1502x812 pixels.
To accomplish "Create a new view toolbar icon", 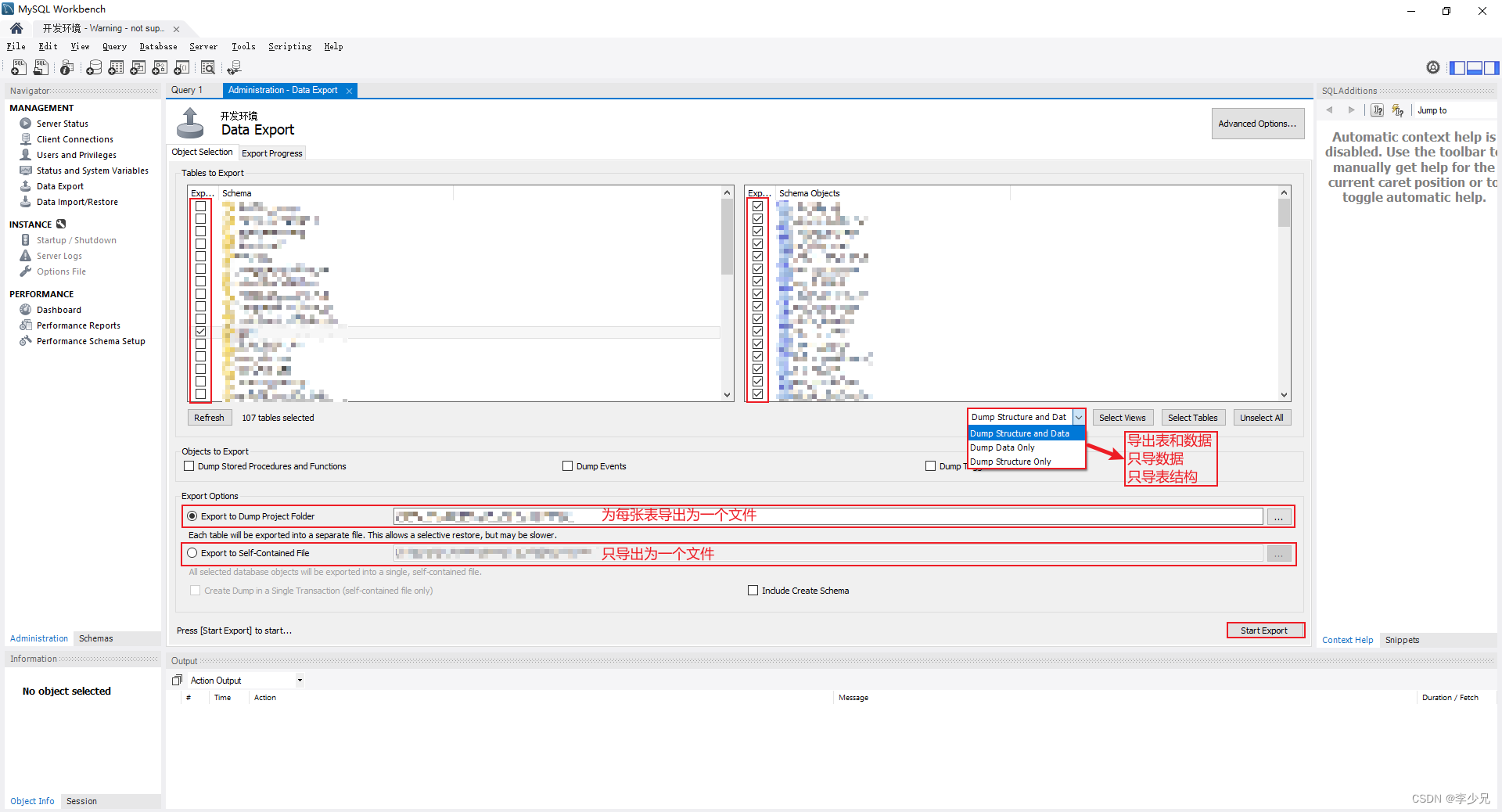I will click(138, 68).
